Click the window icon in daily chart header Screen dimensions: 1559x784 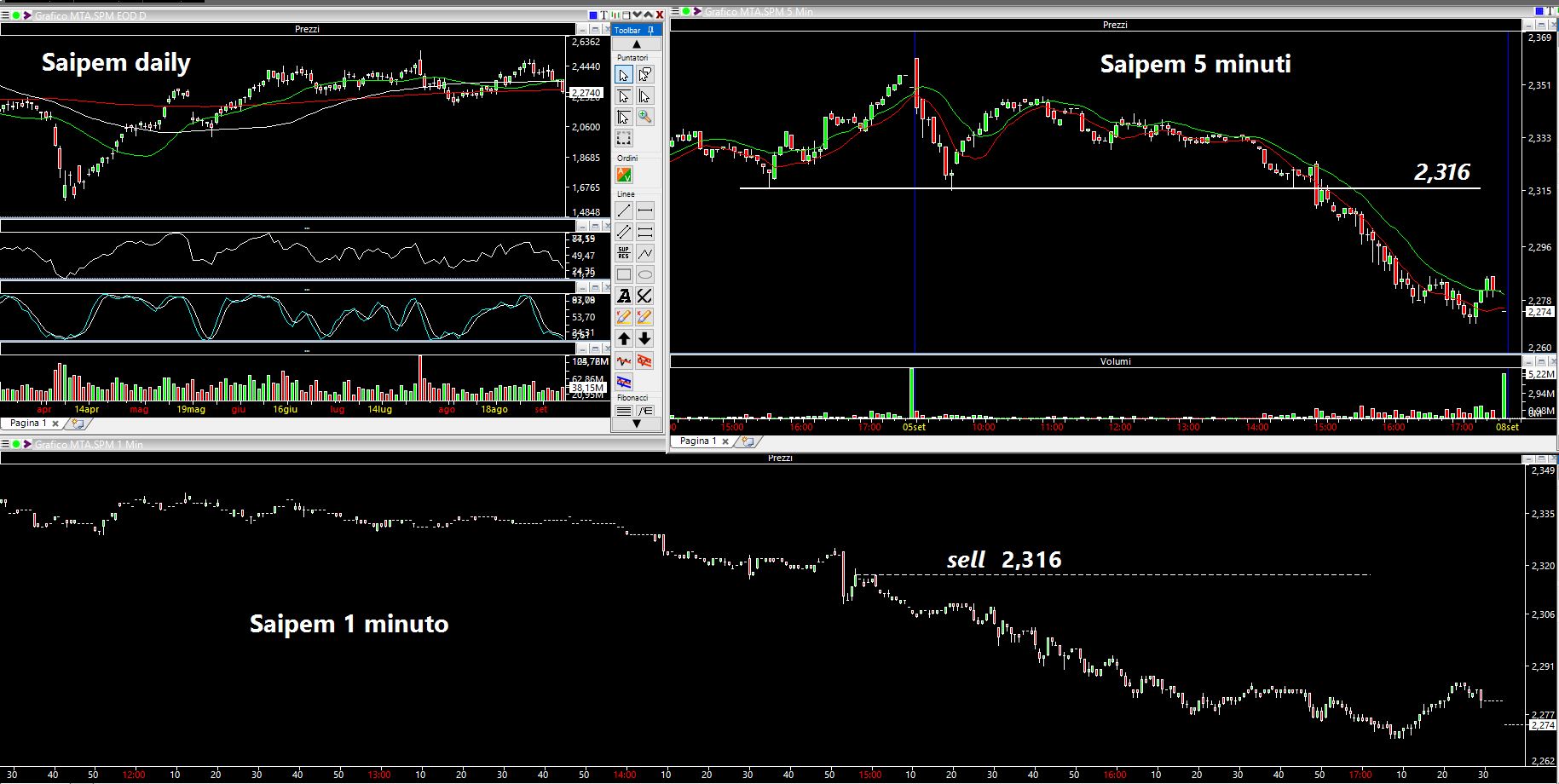coord(626,15)
